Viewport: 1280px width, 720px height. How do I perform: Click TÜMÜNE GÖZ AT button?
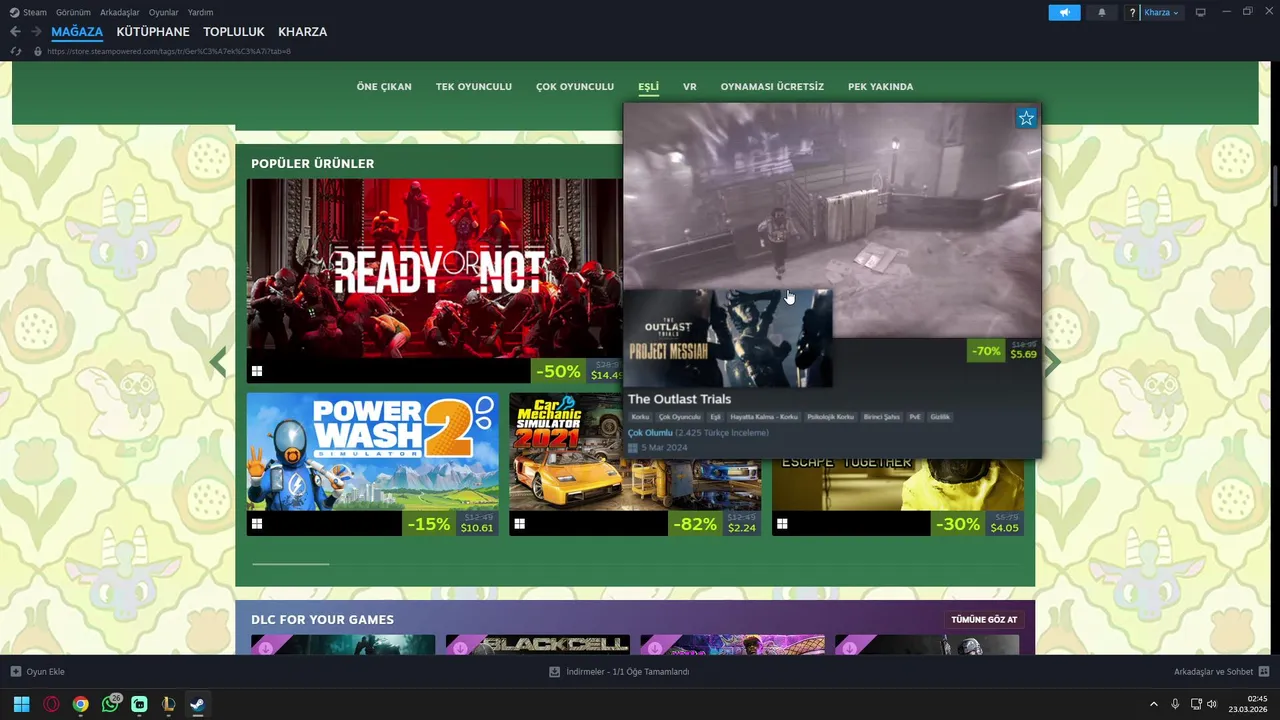984,619
